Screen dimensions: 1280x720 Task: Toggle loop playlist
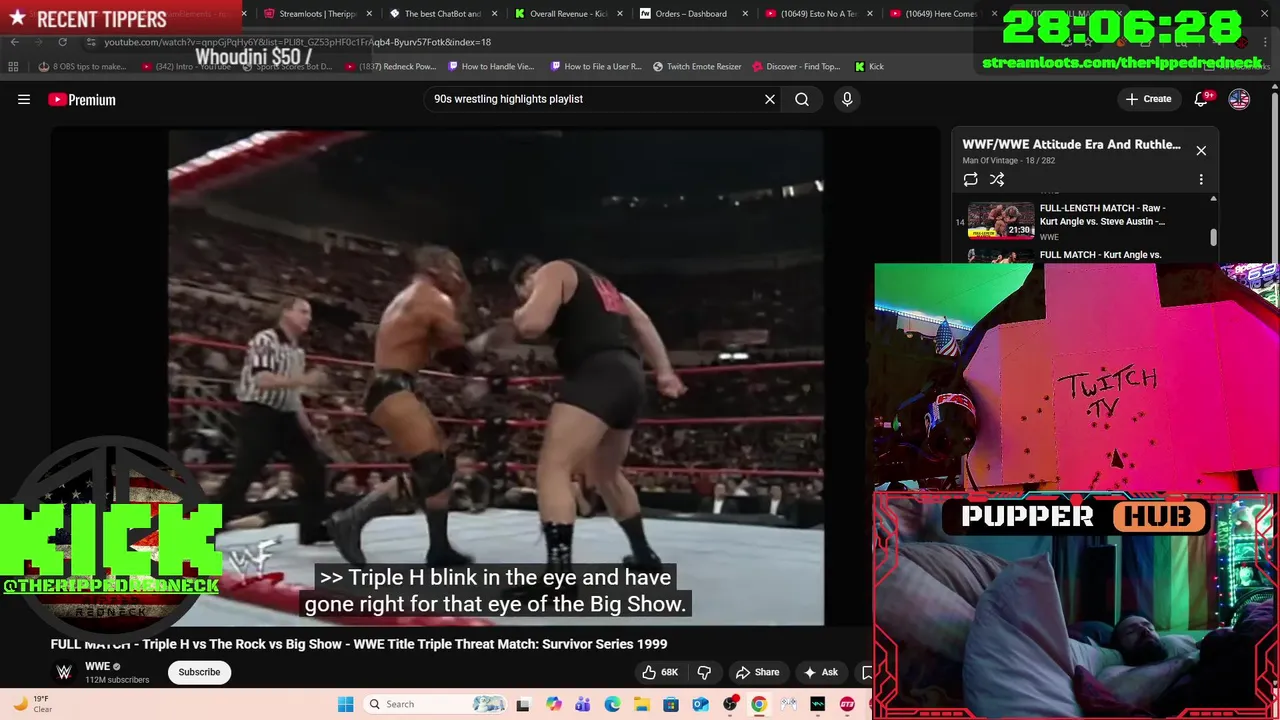[970, 179]
